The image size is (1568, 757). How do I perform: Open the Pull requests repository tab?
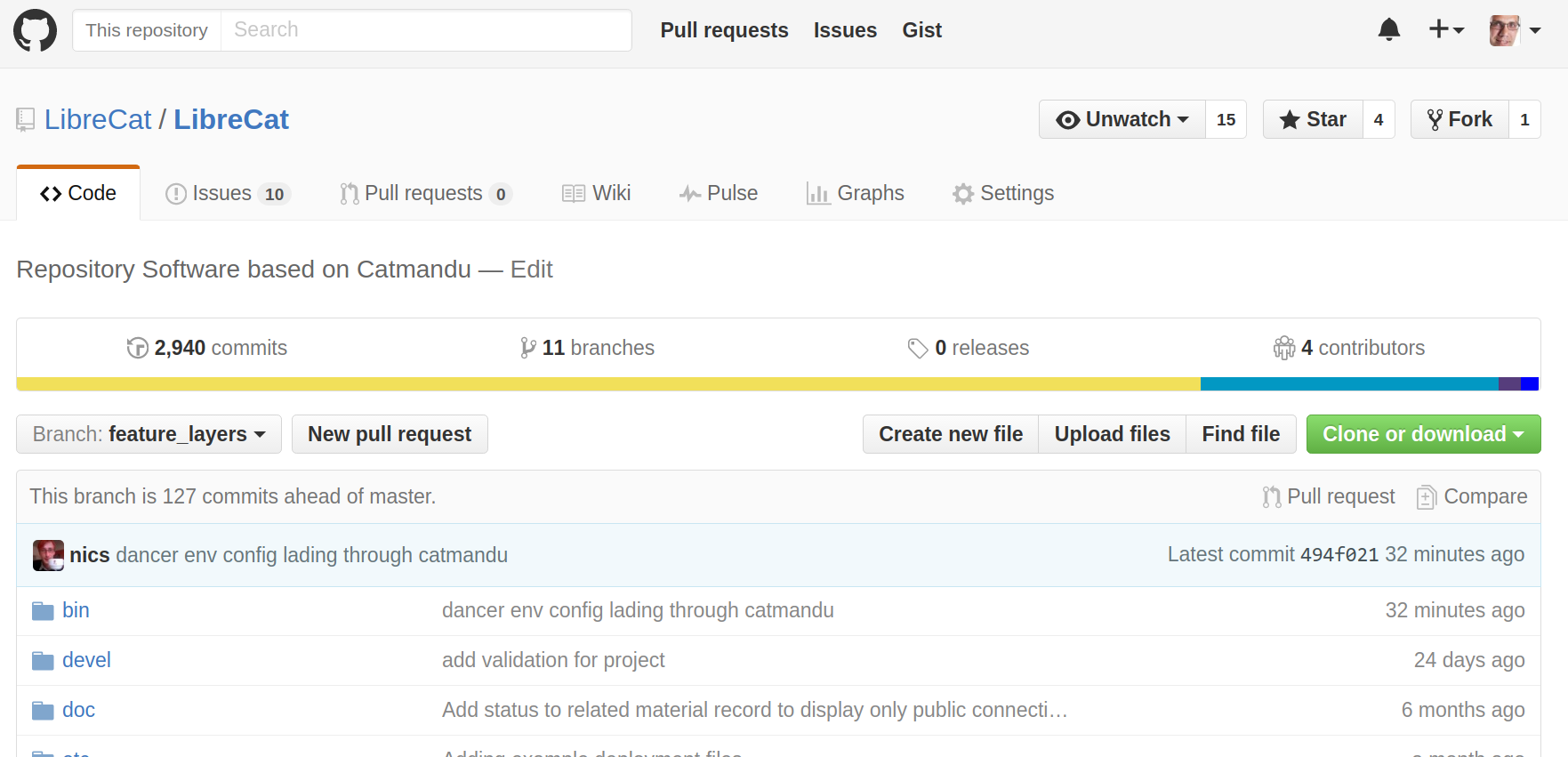tap(426, 193)
